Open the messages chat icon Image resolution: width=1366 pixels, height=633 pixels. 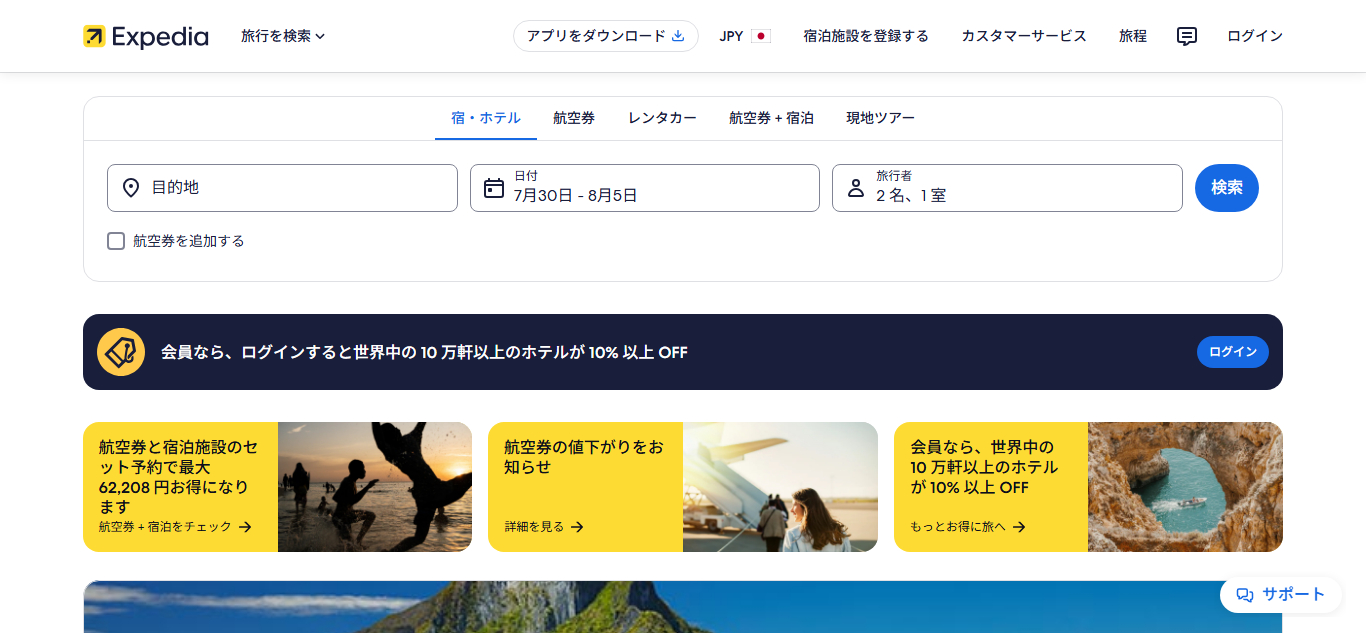click(x=1187, y=36)
